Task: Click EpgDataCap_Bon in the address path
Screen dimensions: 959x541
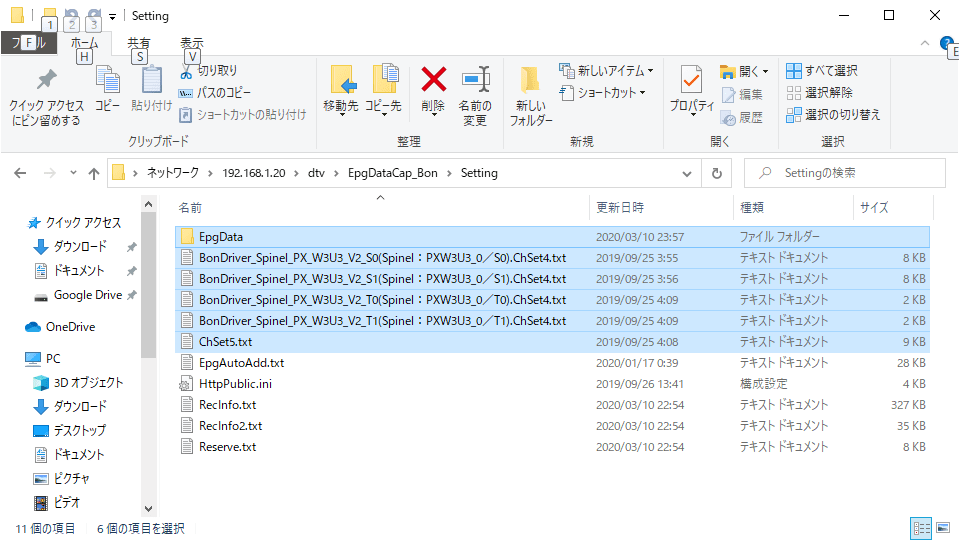Action: click(x=393, y=173)
